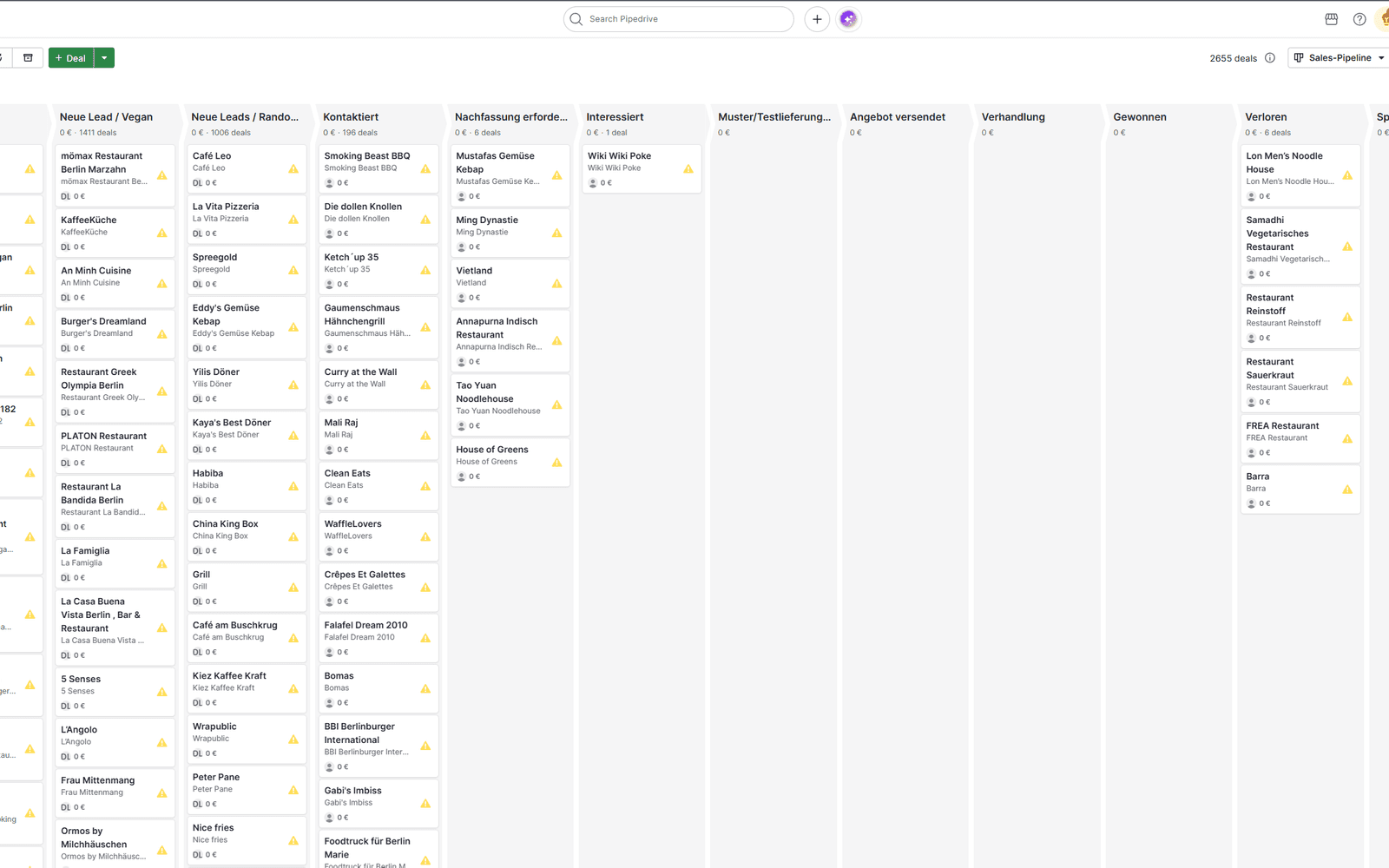Open the Gabi's Imbiss deal
The width and height of the screenshot is (1389, 868).
(x=378, y=803)
